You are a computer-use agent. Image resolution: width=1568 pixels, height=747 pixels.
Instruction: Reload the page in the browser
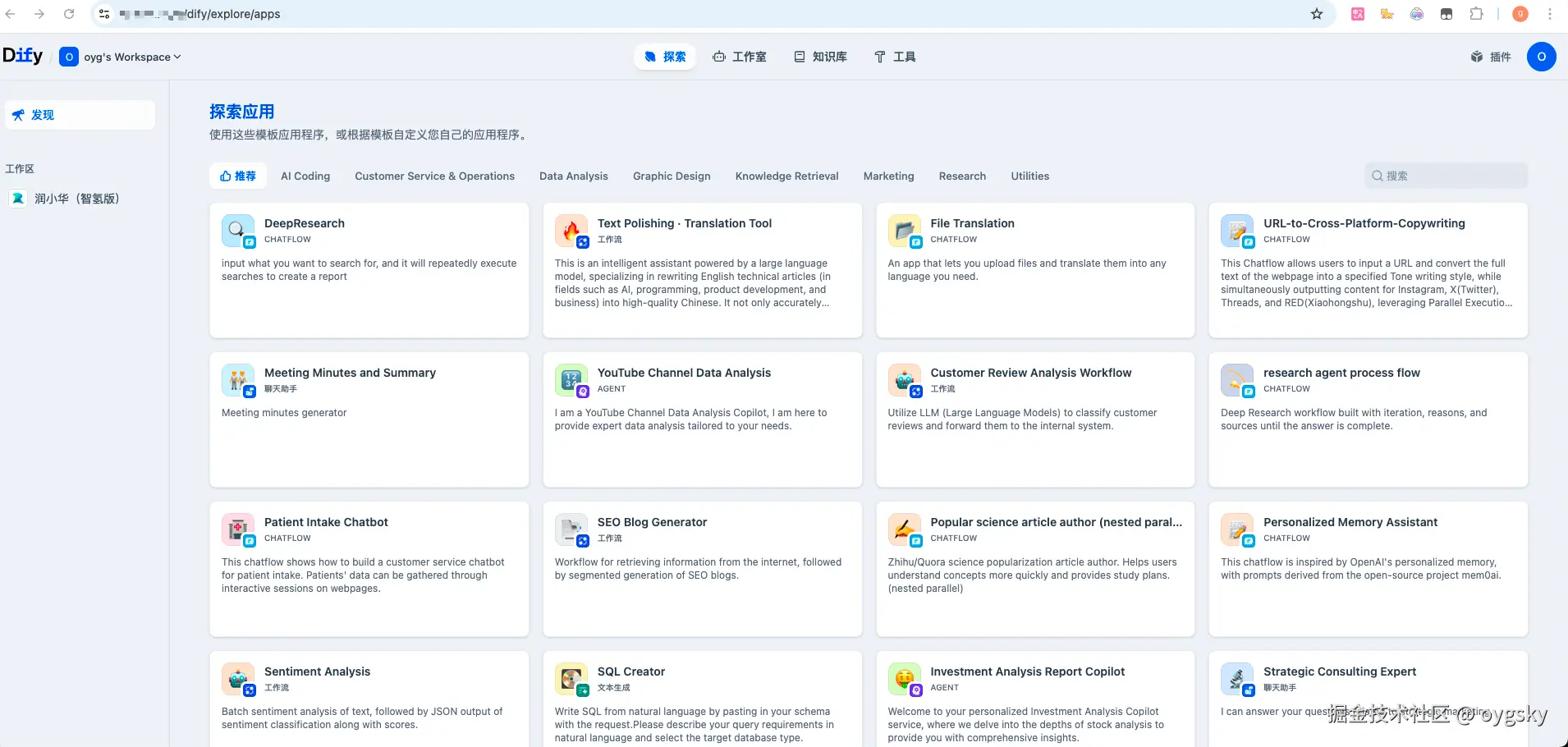tap(69, 14)
